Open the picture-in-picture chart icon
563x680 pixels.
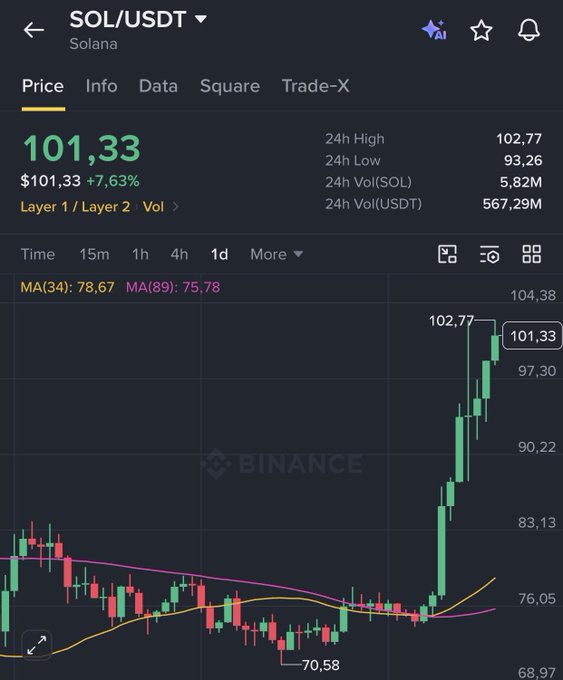coord(447,254)
